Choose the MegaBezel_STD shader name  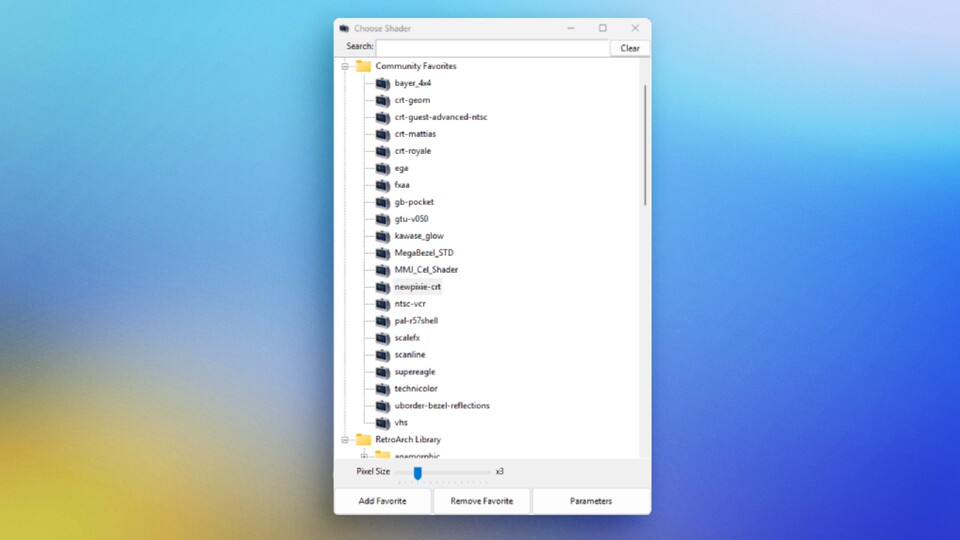[424, 253]
